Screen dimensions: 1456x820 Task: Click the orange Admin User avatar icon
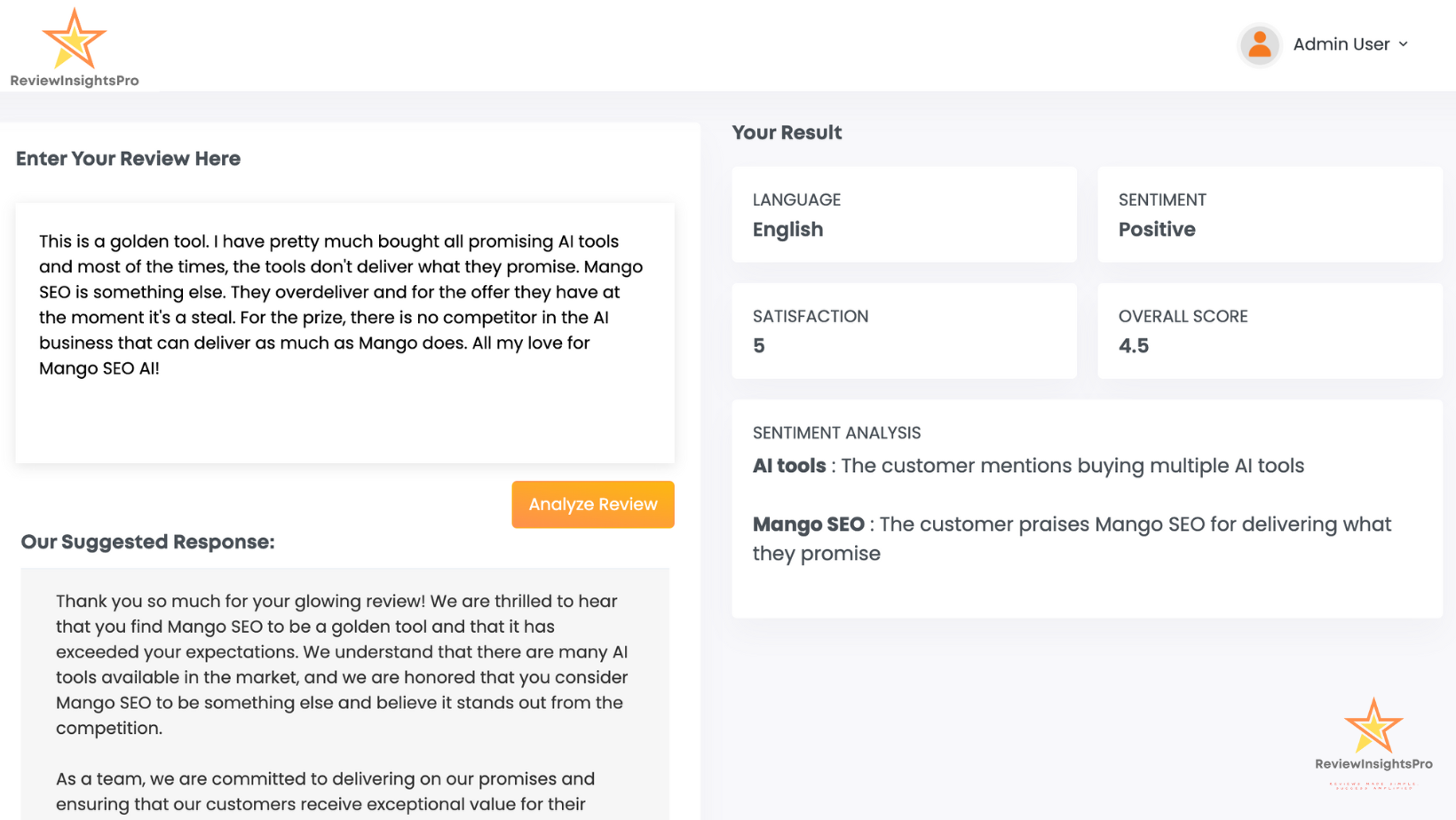[1259, 44]
